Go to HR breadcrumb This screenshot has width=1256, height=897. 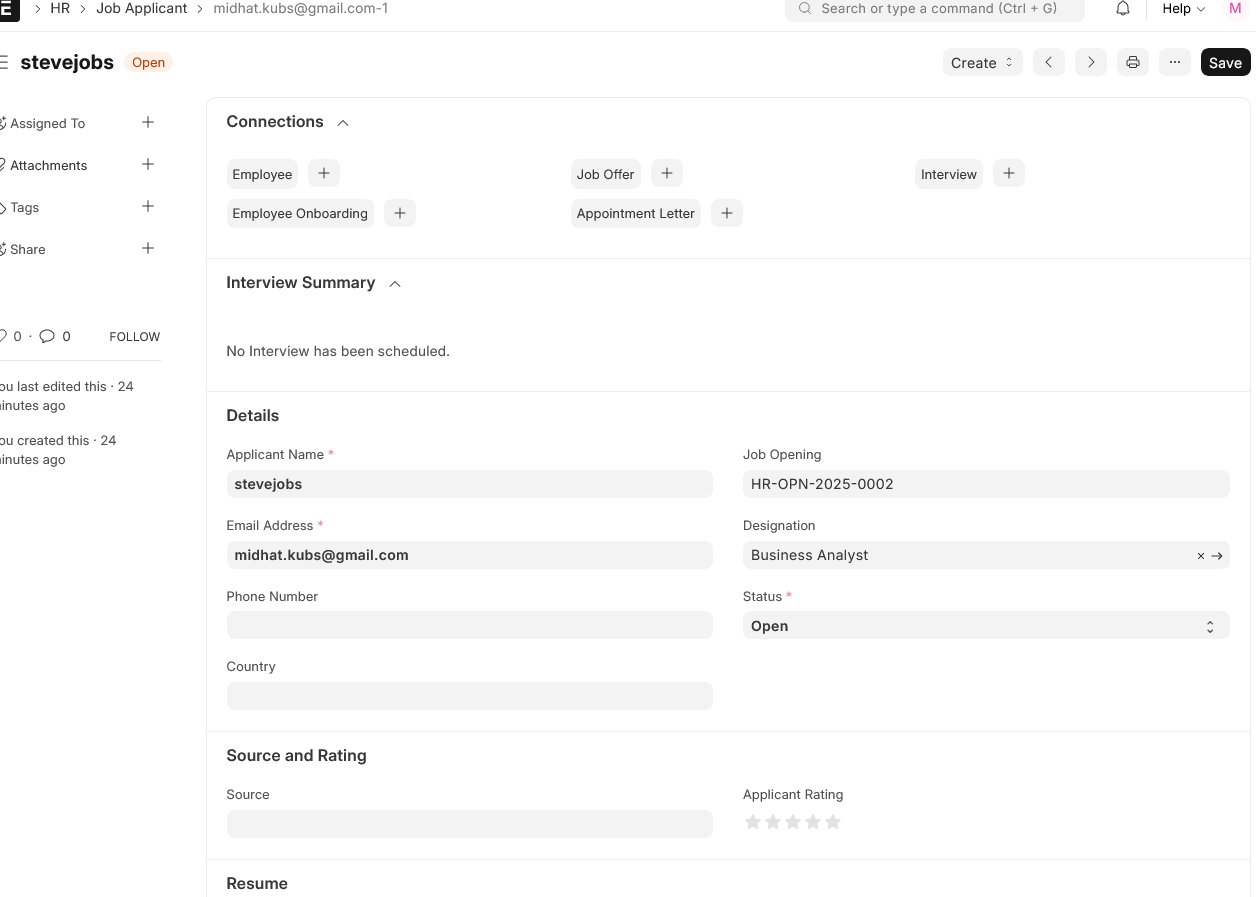tap(60, 8)
